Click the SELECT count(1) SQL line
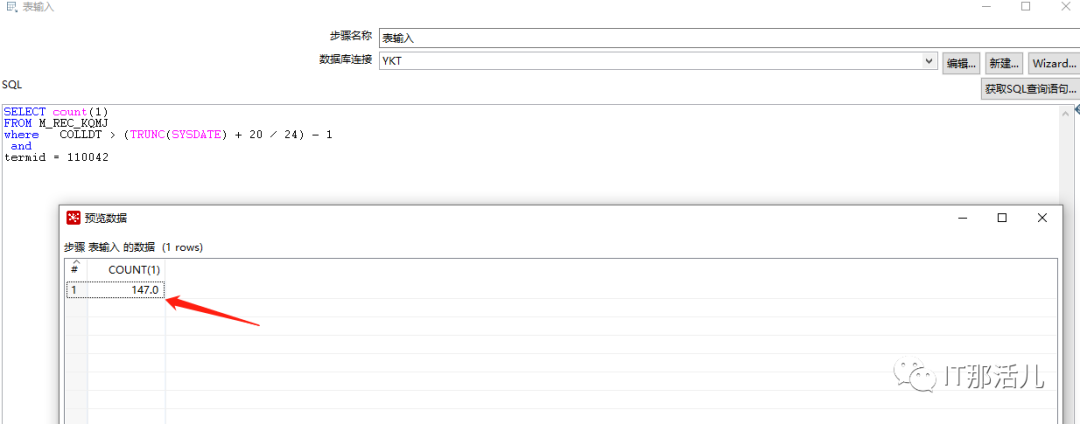This screenshot has height=424, width=1080. 56,112
